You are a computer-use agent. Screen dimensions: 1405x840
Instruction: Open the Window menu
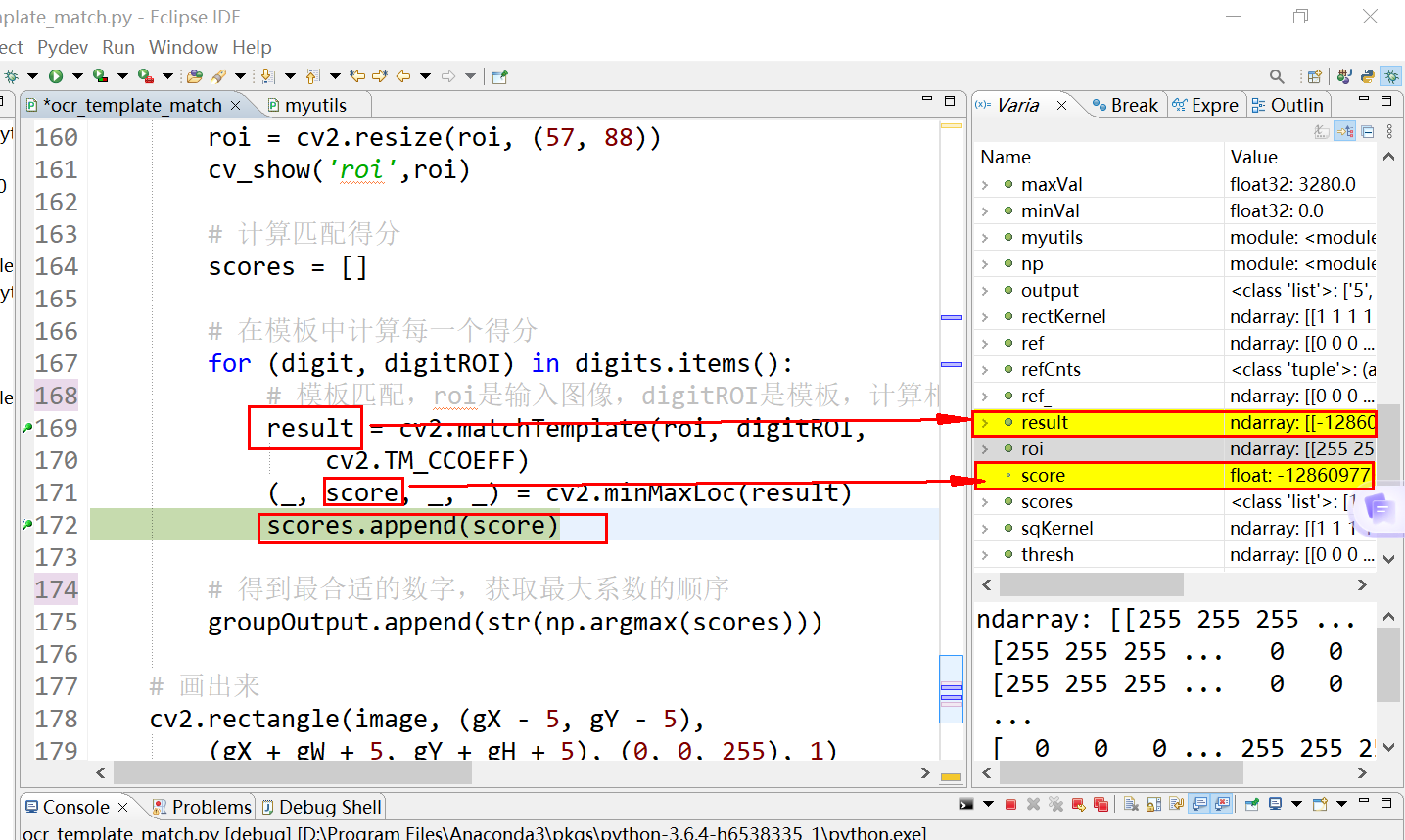(x=183, y=47)
